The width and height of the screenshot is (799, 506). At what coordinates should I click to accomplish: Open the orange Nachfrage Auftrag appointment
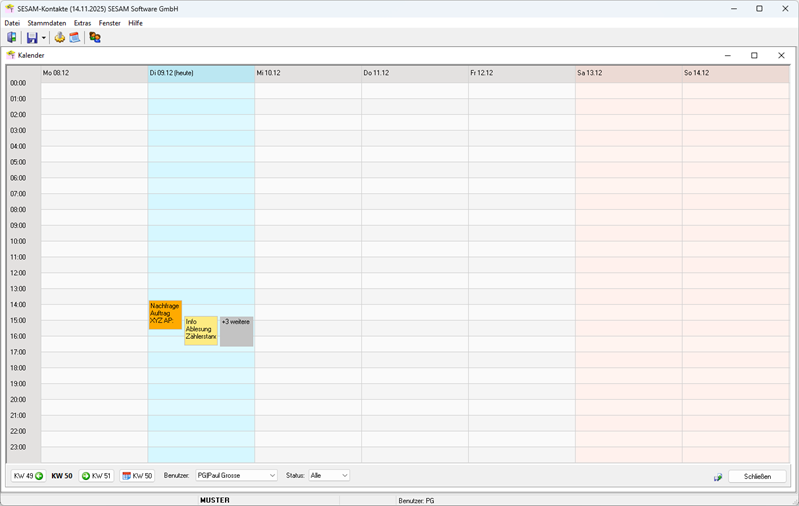(165, 315)
